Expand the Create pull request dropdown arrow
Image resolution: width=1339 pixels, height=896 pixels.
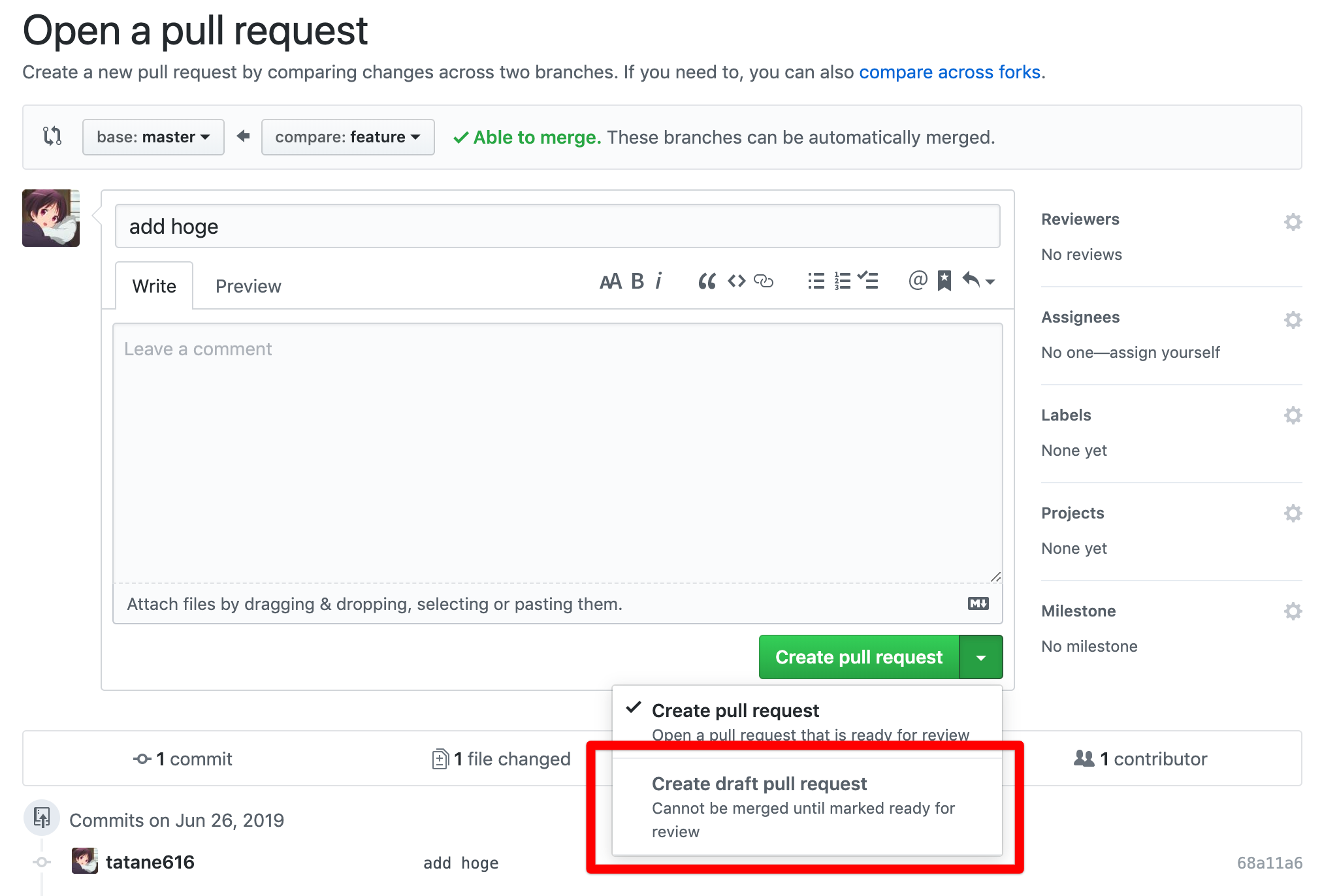point(981,657)
